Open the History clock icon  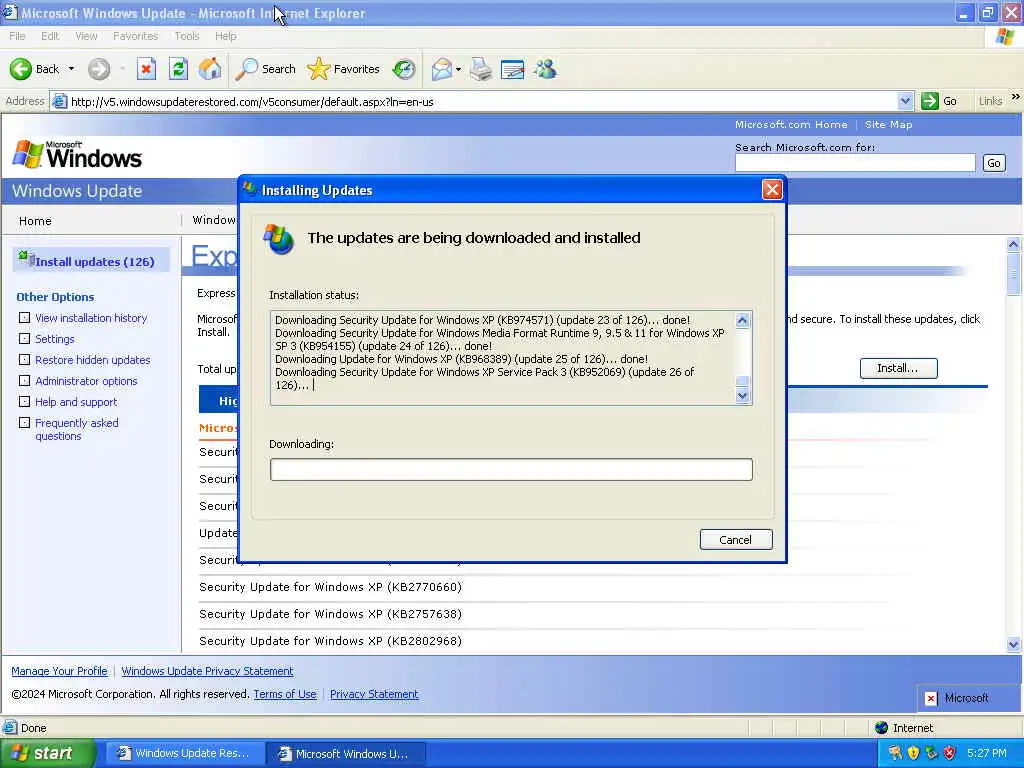coord(404,69)
